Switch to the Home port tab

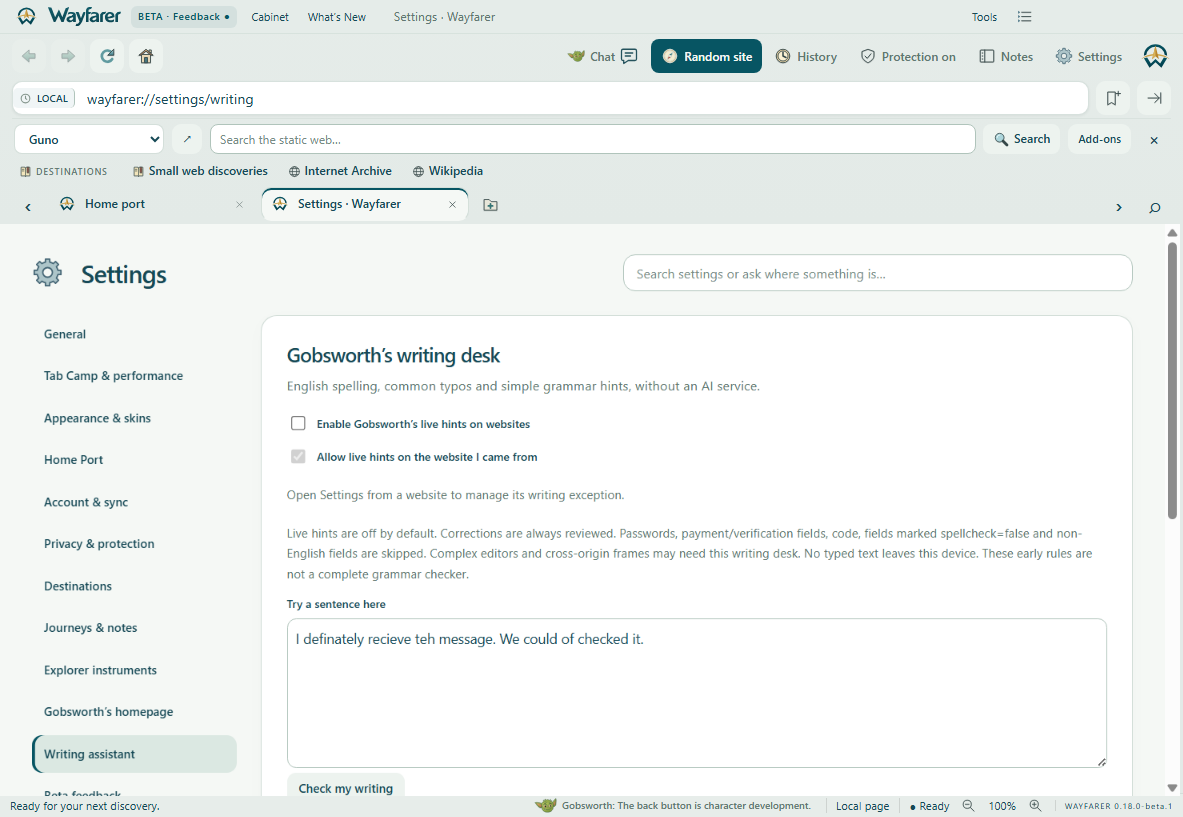point(114,204)
